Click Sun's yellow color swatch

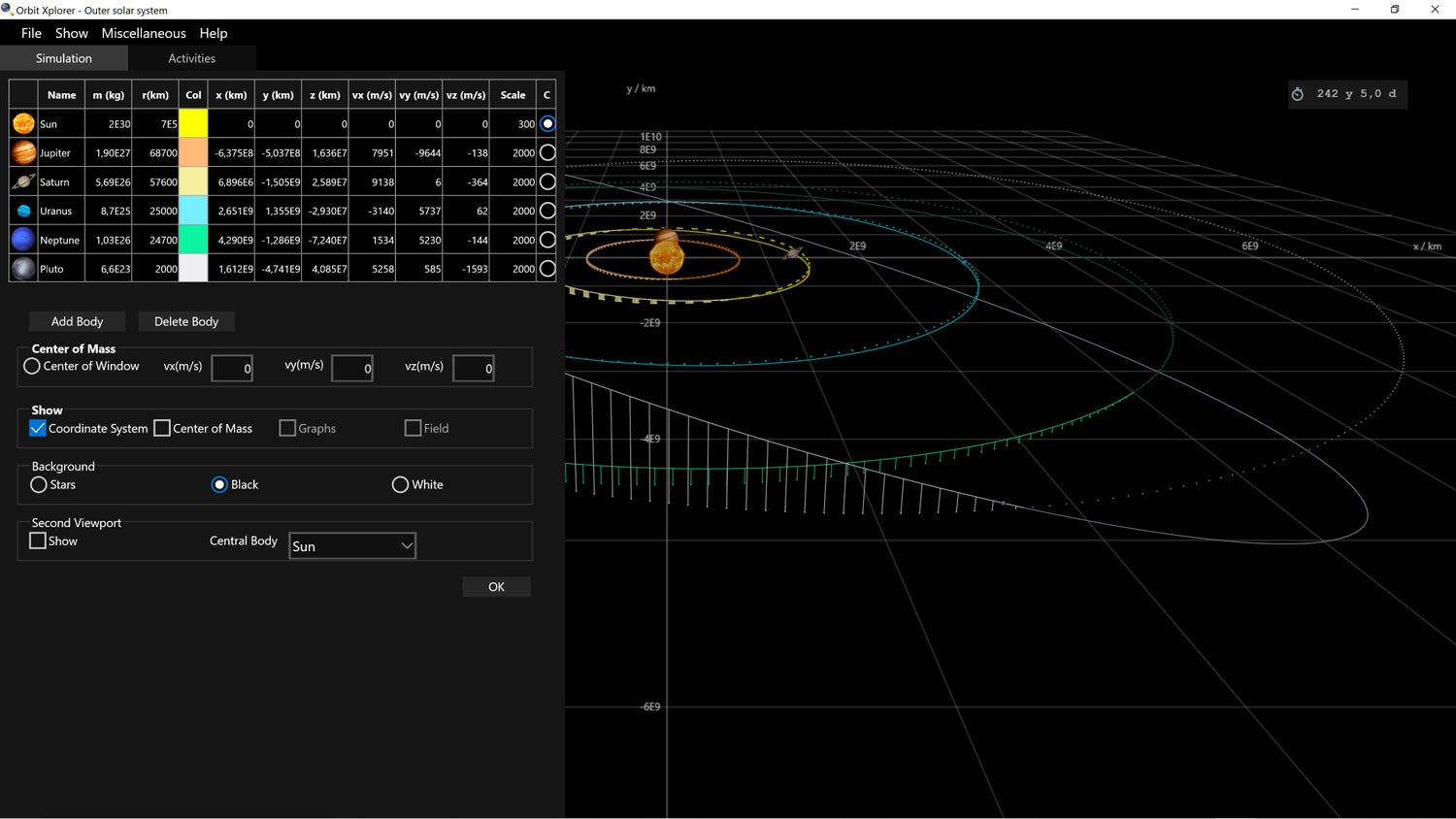point(193,124)
